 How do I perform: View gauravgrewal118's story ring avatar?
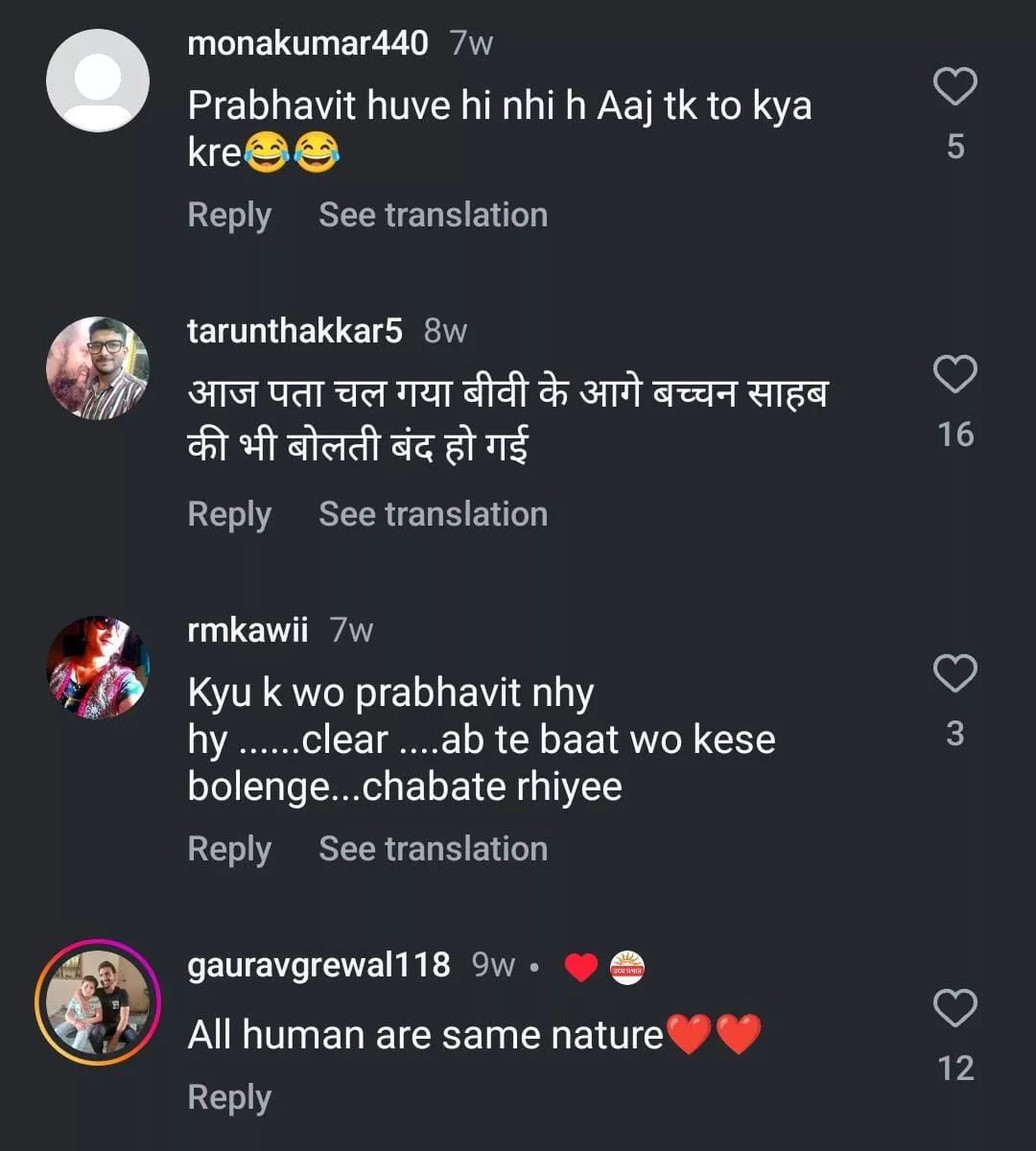click(98, 1002)
